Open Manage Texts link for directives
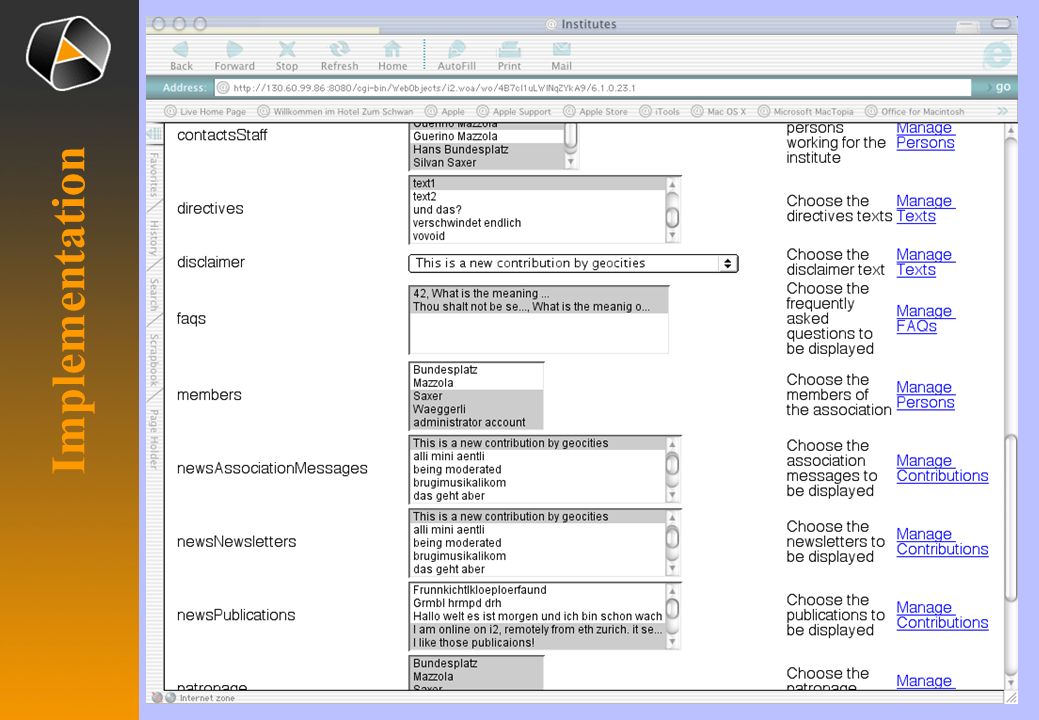1039x720 pixels. [x=925, y=209]
